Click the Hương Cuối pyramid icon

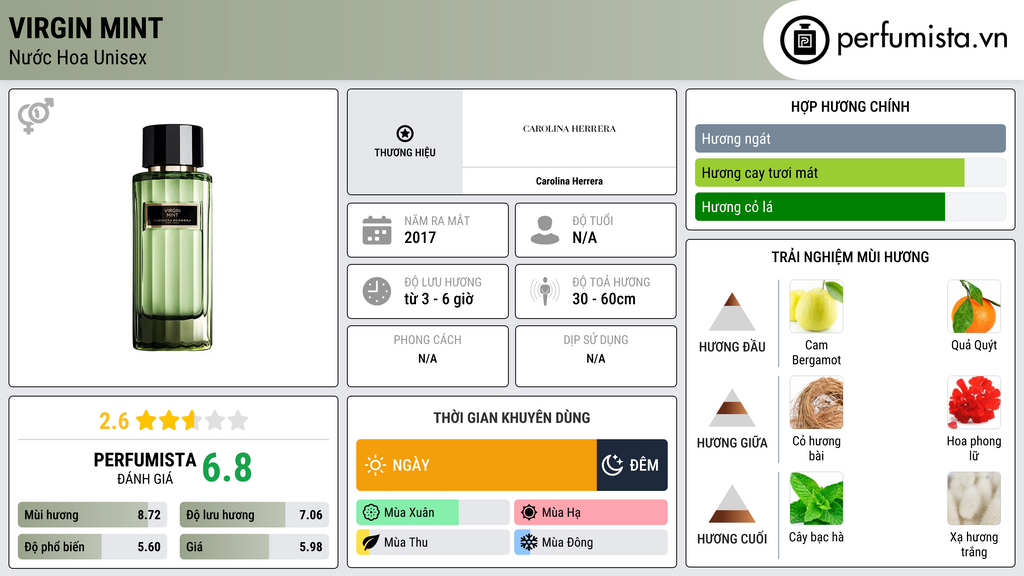click(x=732, y=504)
